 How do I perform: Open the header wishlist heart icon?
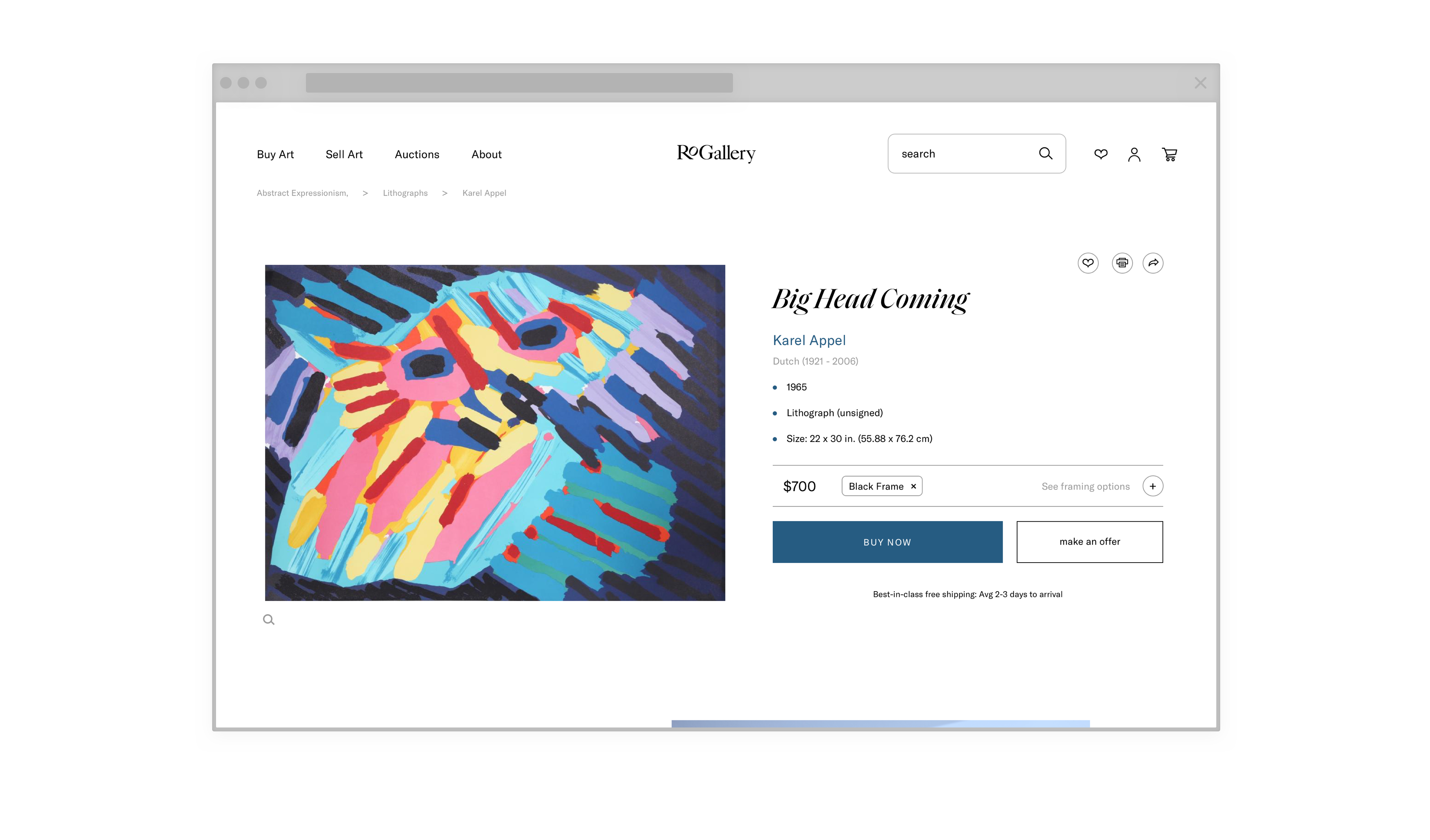coord(1100,154)
